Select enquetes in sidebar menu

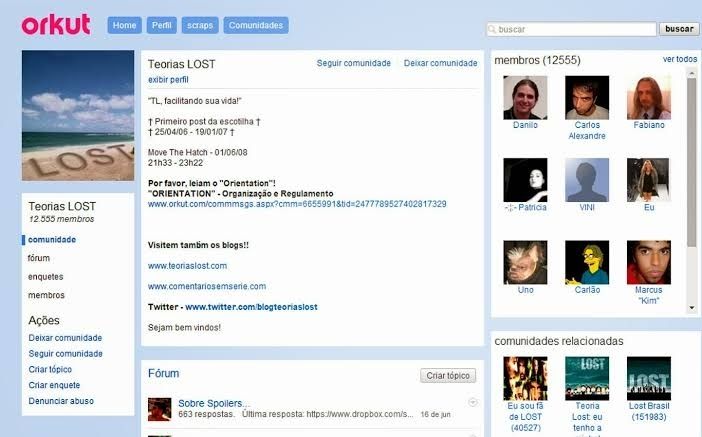[x=46, y=277]
